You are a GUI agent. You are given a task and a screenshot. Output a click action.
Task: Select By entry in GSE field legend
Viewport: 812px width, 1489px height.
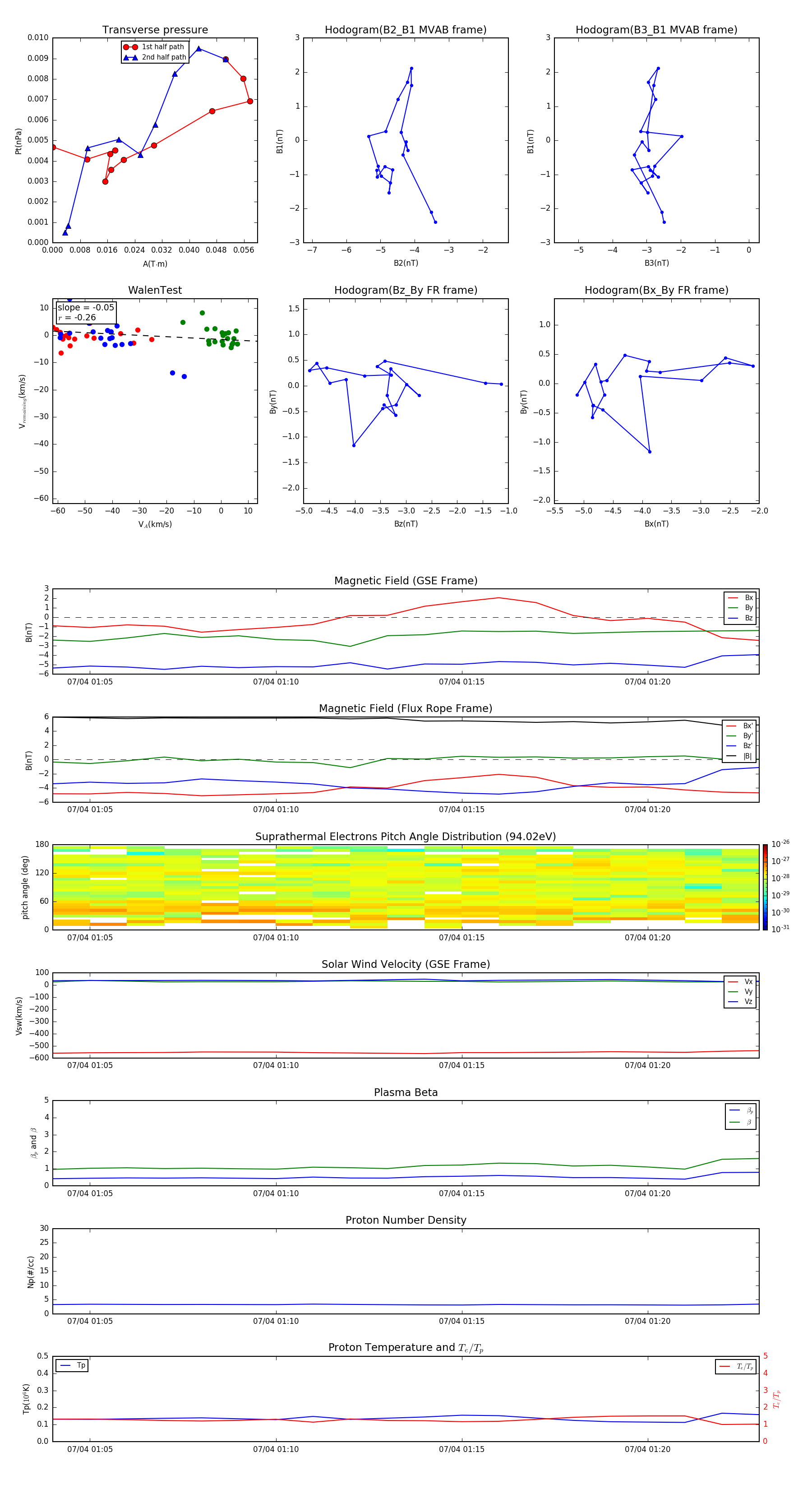[x=740, y=608]
